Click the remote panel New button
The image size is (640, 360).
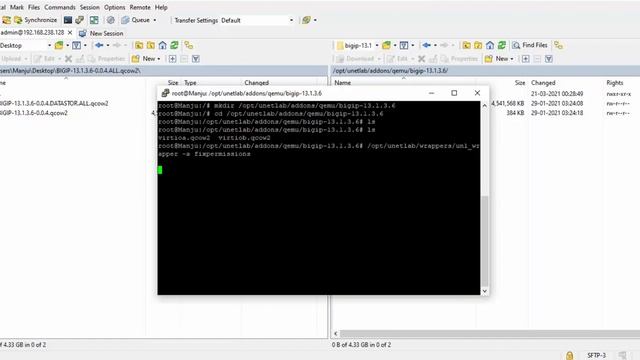tap(499, 59)
